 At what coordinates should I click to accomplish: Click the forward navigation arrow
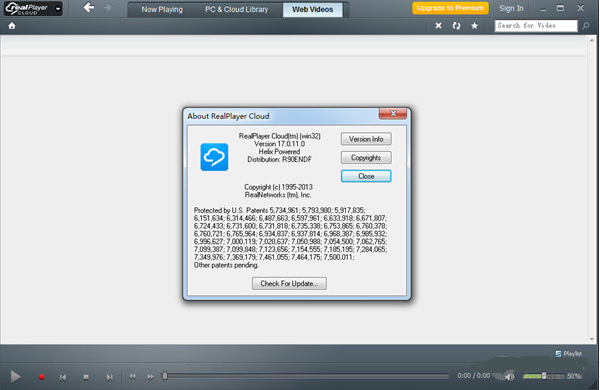(x=108, y=8)
